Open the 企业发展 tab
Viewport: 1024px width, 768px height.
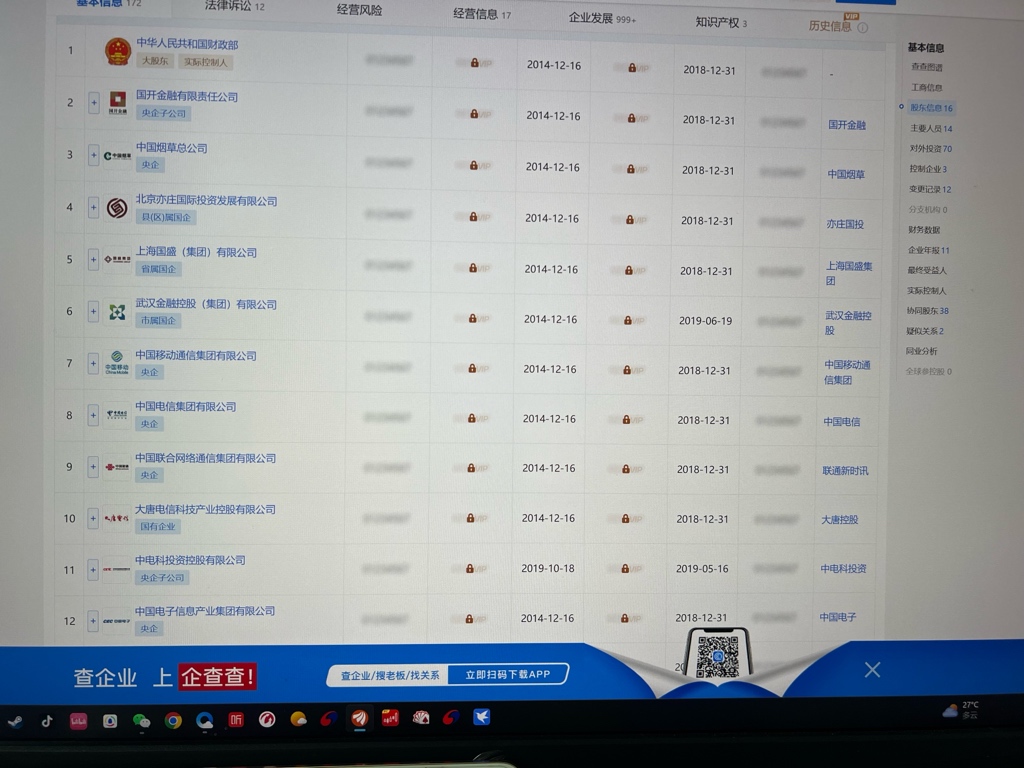coord(601,18)
